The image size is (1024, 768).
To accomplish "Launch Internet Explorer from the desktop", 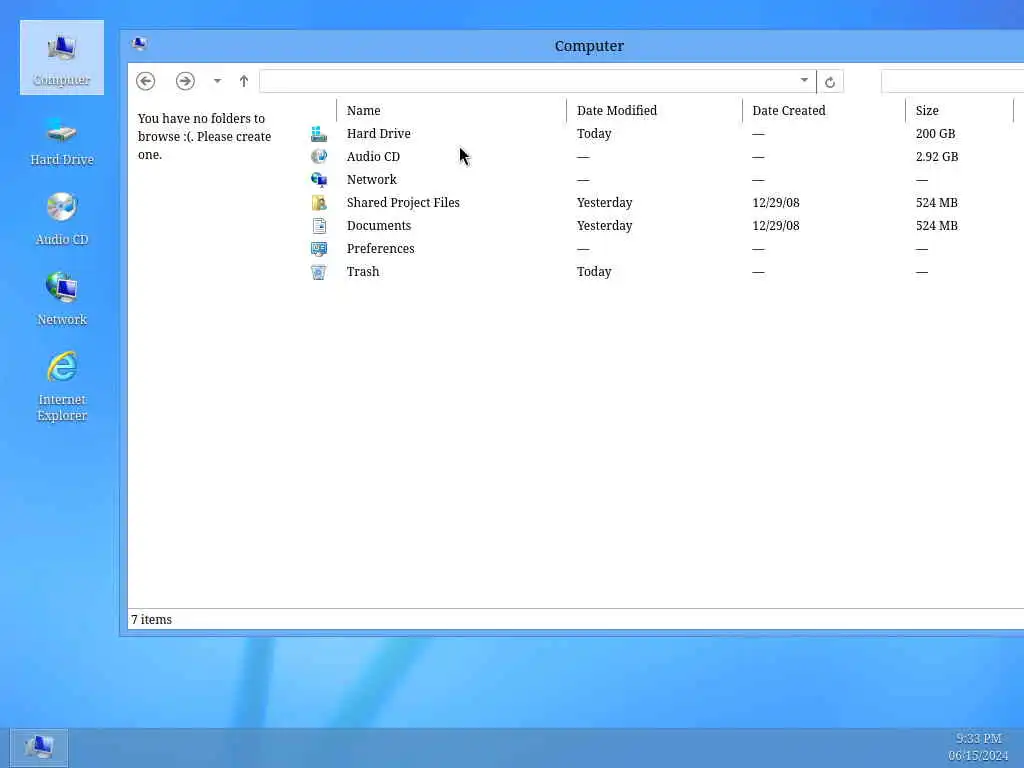I will tap(61, 387).
